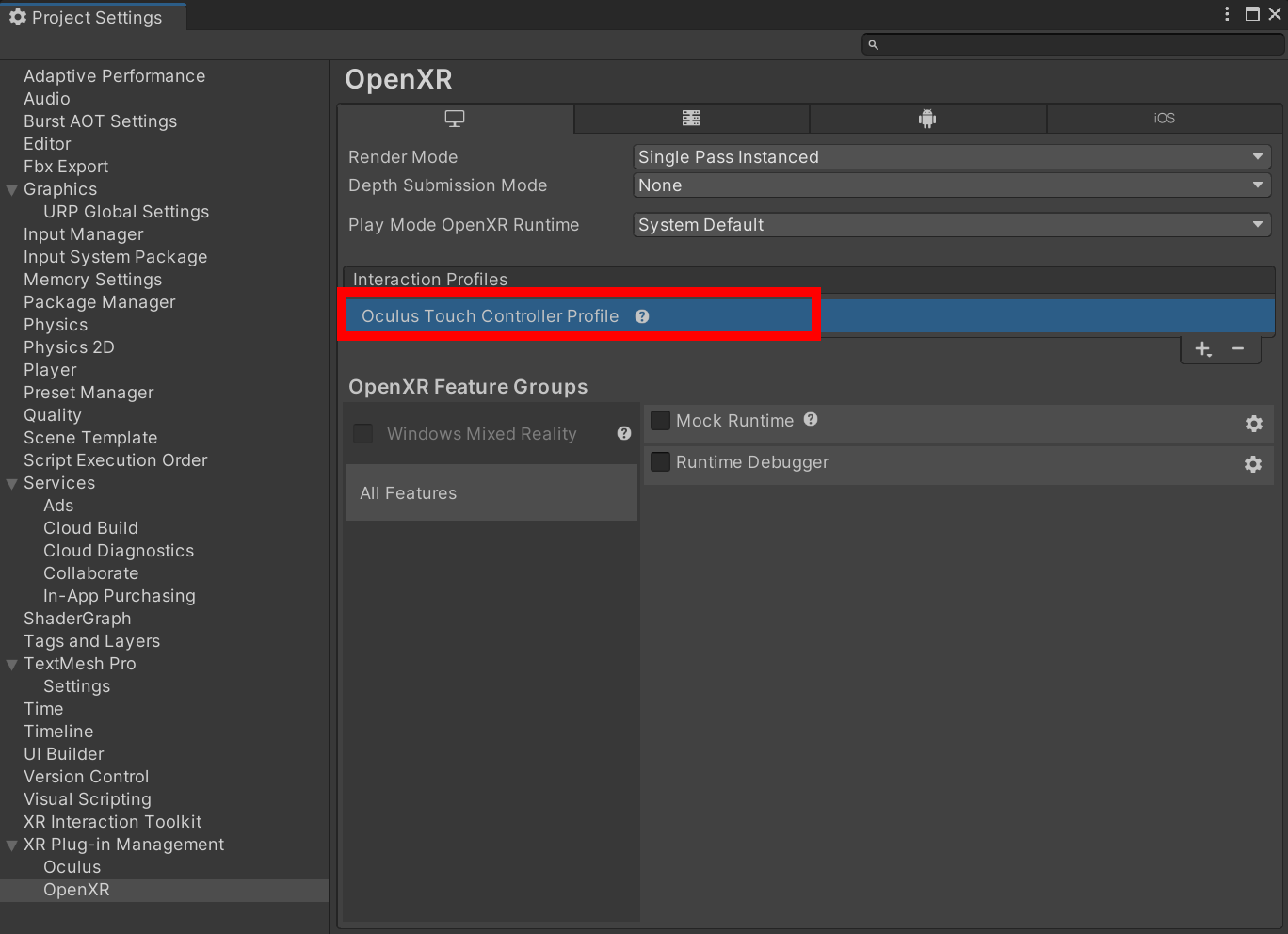Open help for Mock Runtime
1288x934 pixels.
811,419
